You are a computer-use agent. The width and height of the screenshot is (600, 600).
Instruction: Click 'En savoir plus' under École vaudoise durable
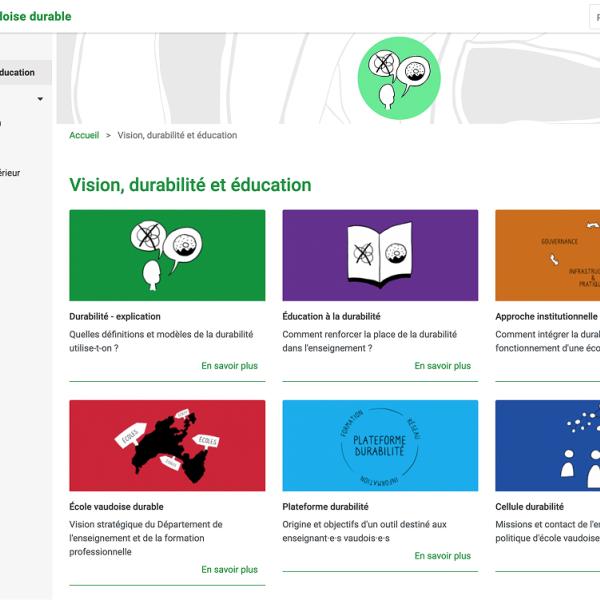[x=229, y=570]
